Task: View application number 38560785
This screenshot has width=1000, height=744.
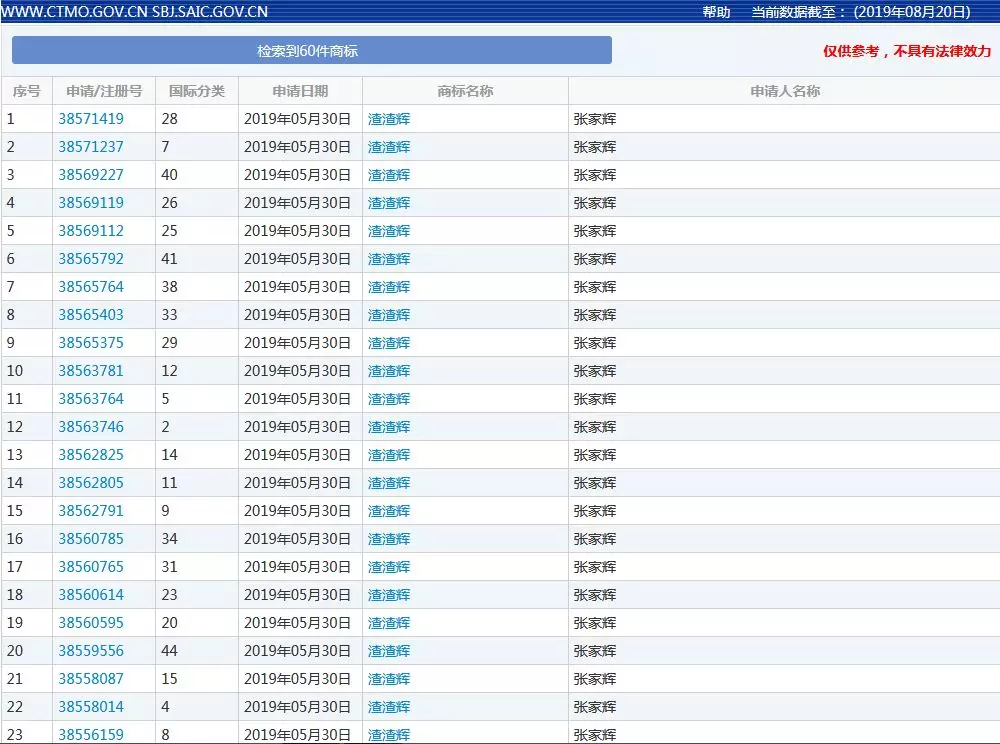Action: (x=91, y=539)
